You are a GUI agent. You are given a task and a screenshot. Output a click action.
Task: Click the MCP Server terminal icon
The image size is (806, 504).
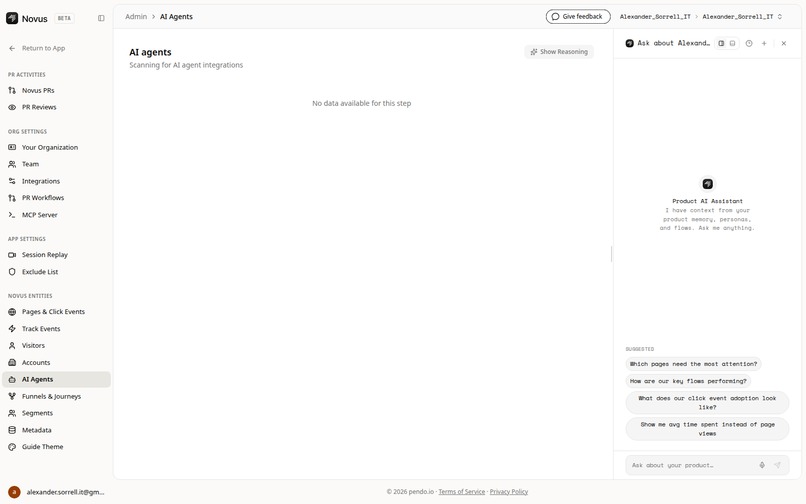point(12,215)
